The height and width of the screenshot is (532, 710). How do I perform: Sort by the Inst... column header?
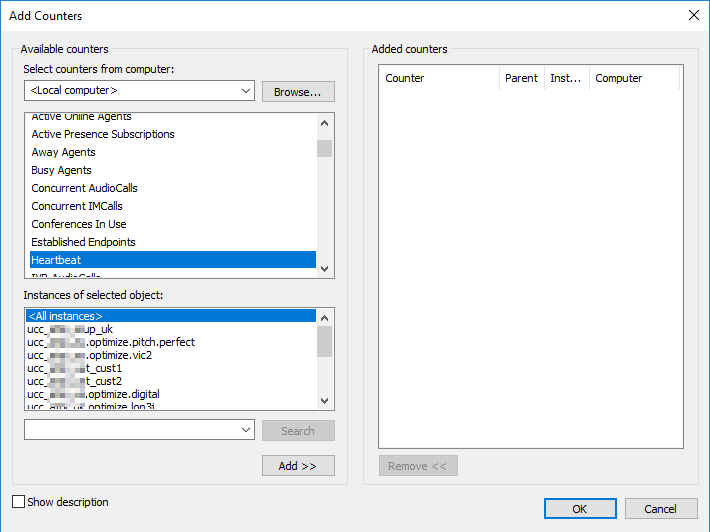click(x=566, y=78)
